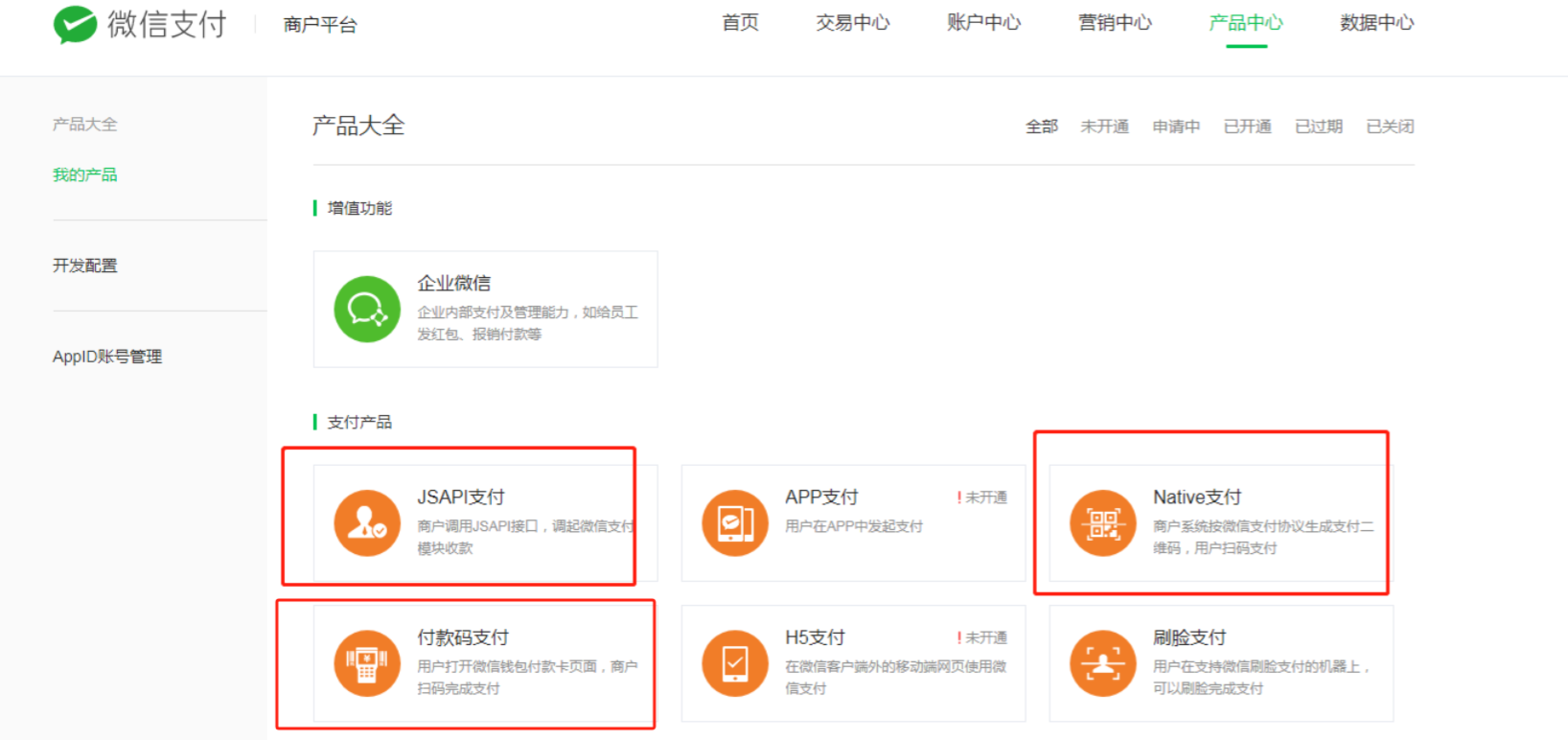
Task: Open the Native支付 product title
Action: pyautogui.click(x=1197, y=497)
